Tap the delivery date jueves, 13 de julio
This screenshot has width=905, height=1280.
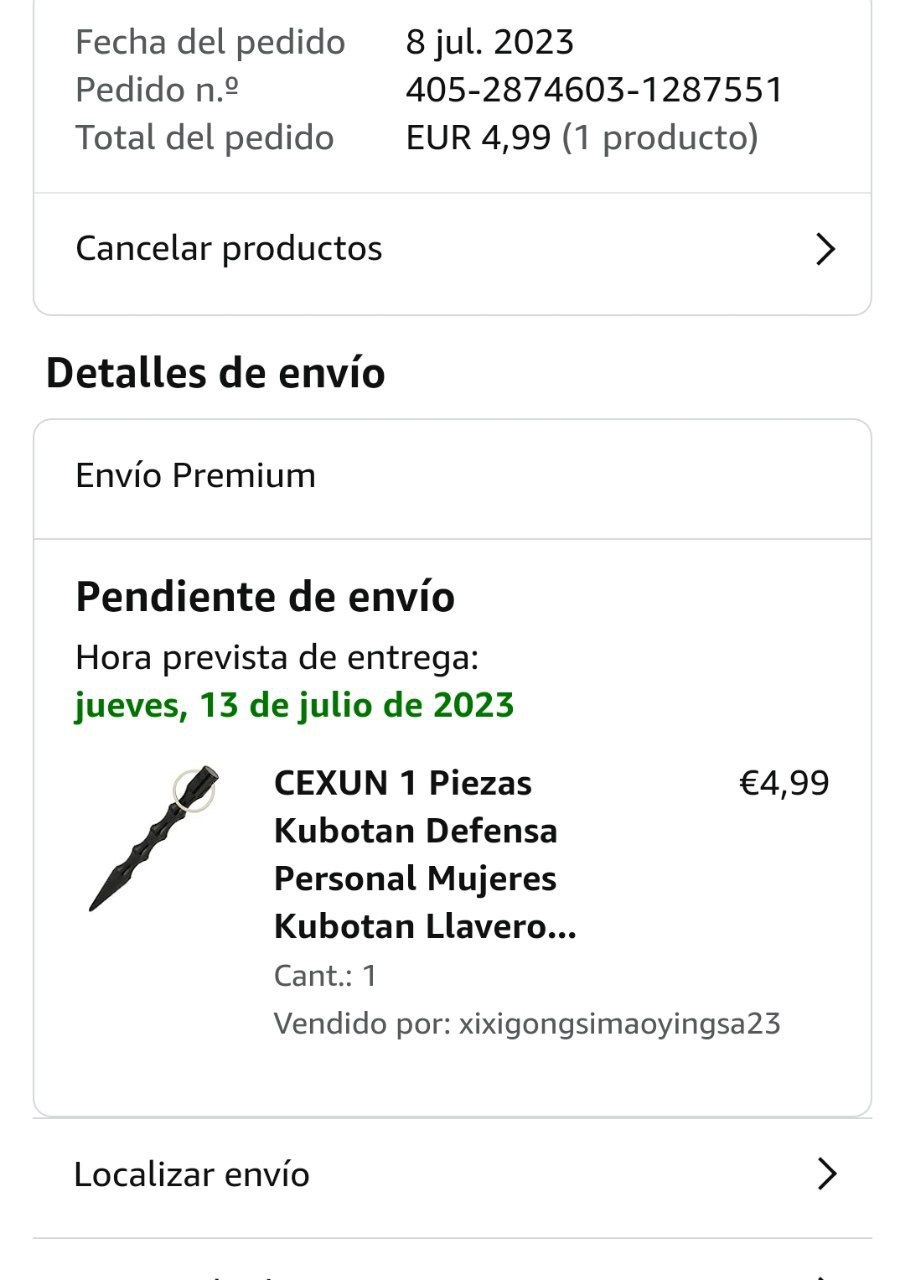(294, 706)
